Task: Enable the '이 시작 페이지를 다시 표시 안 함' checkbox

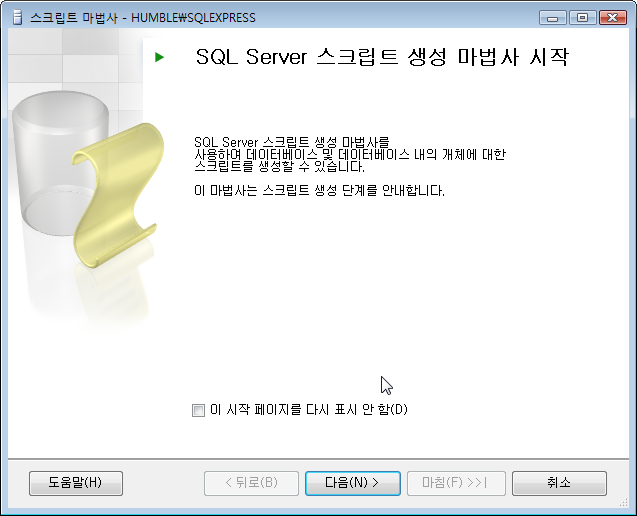Action: point(198,410)
